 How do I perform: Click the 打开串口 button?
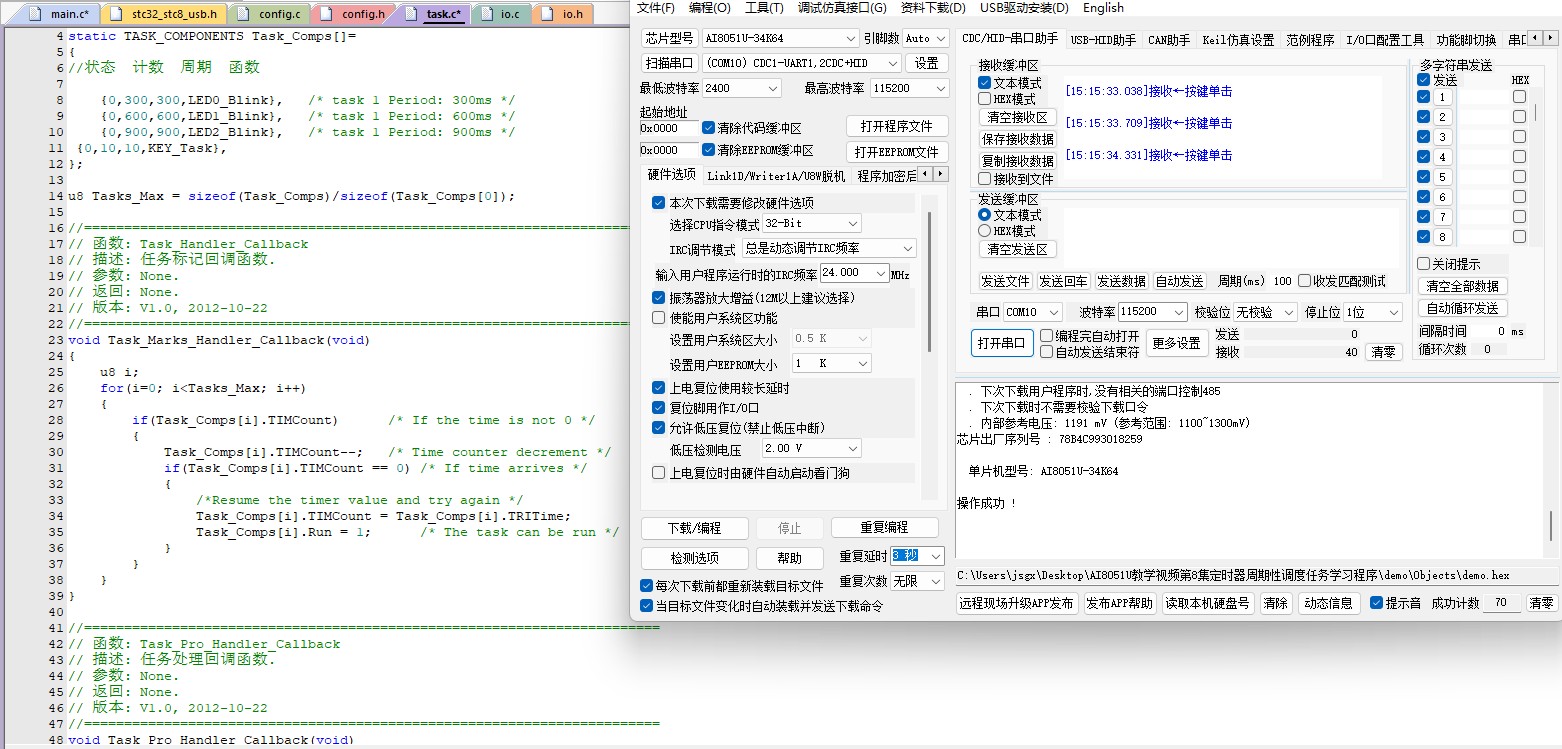(x=1001, y=343)
